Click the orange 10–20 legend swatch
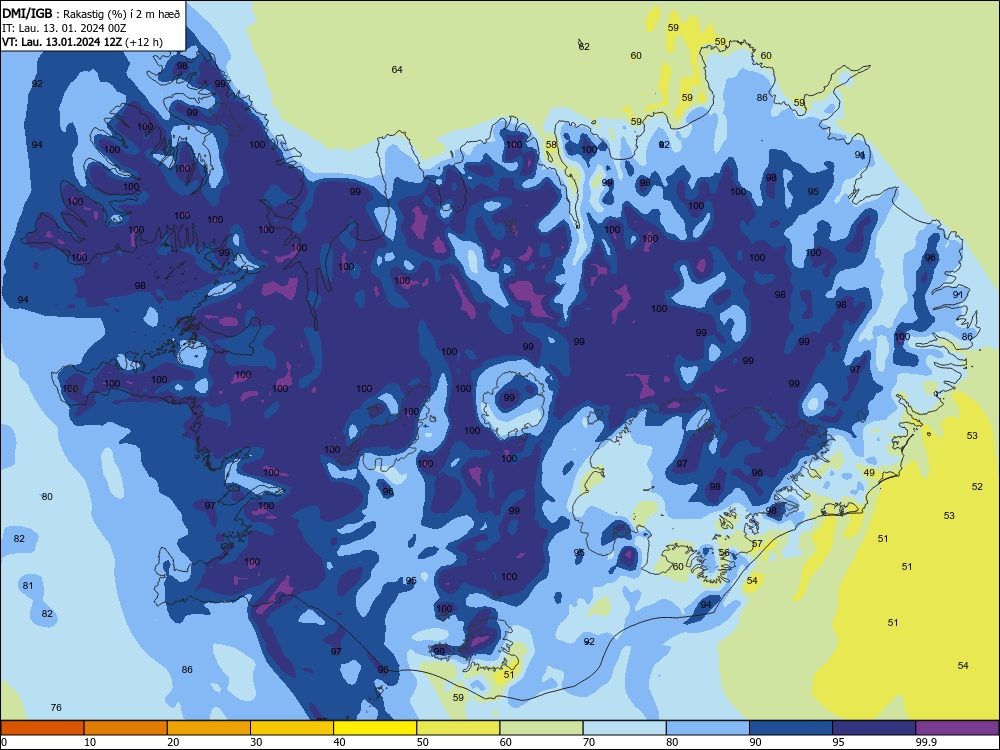Screen dimensions: 1000x750 coord(126,728)
